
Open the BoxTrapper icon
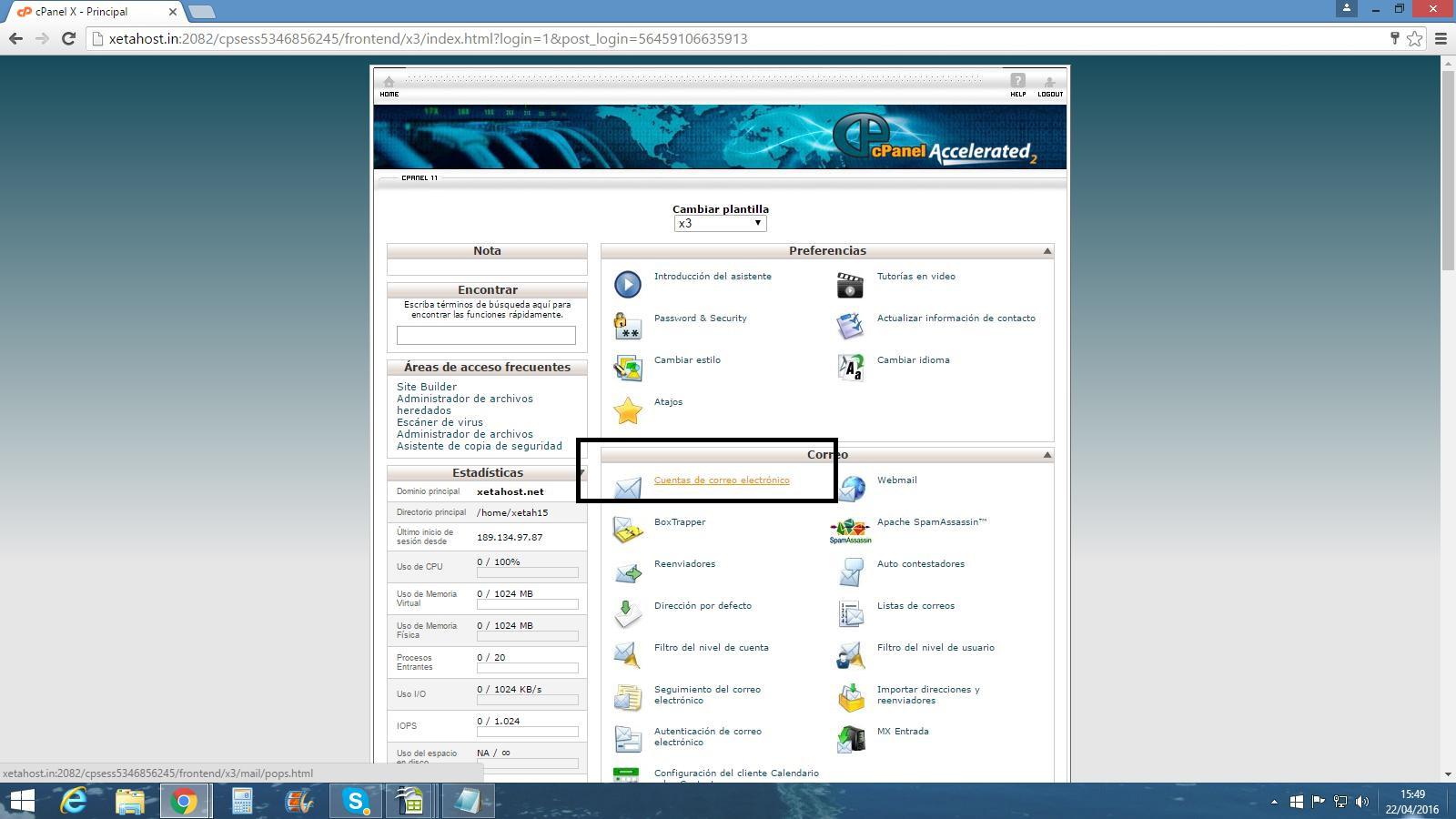pyautogui.click(x=628, y=530)
